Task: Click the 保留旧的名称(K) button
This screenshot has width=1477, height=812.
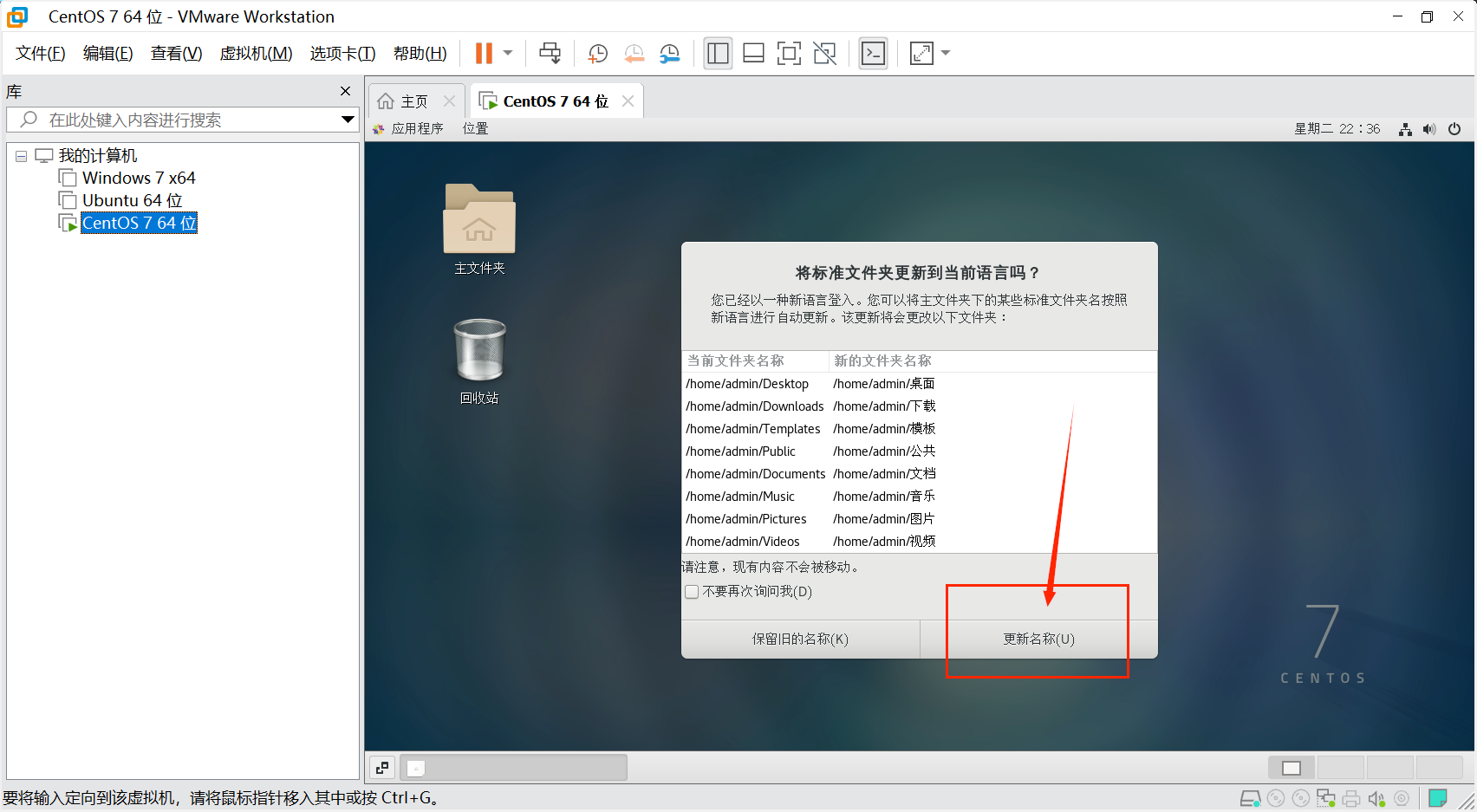Action: [x=800, y=639]
